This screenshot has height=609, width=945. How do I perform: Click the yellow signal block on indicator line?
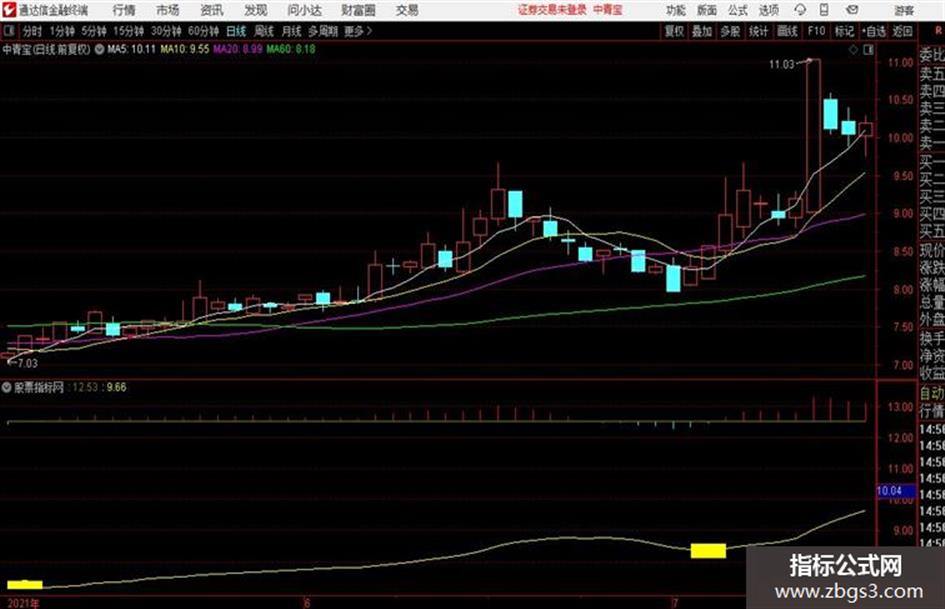pos(708,551)
